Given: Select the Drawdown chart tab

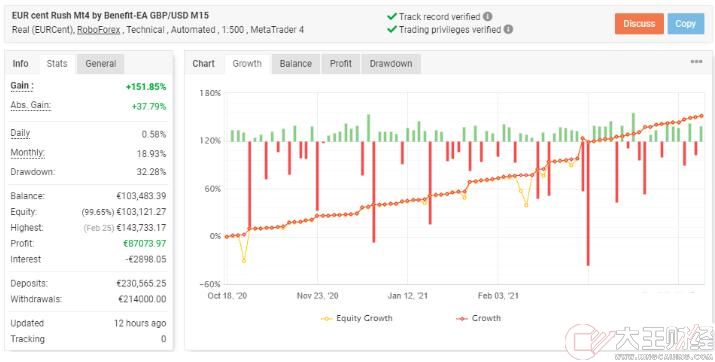Looking at the screenshot, I should click(391, 63).
